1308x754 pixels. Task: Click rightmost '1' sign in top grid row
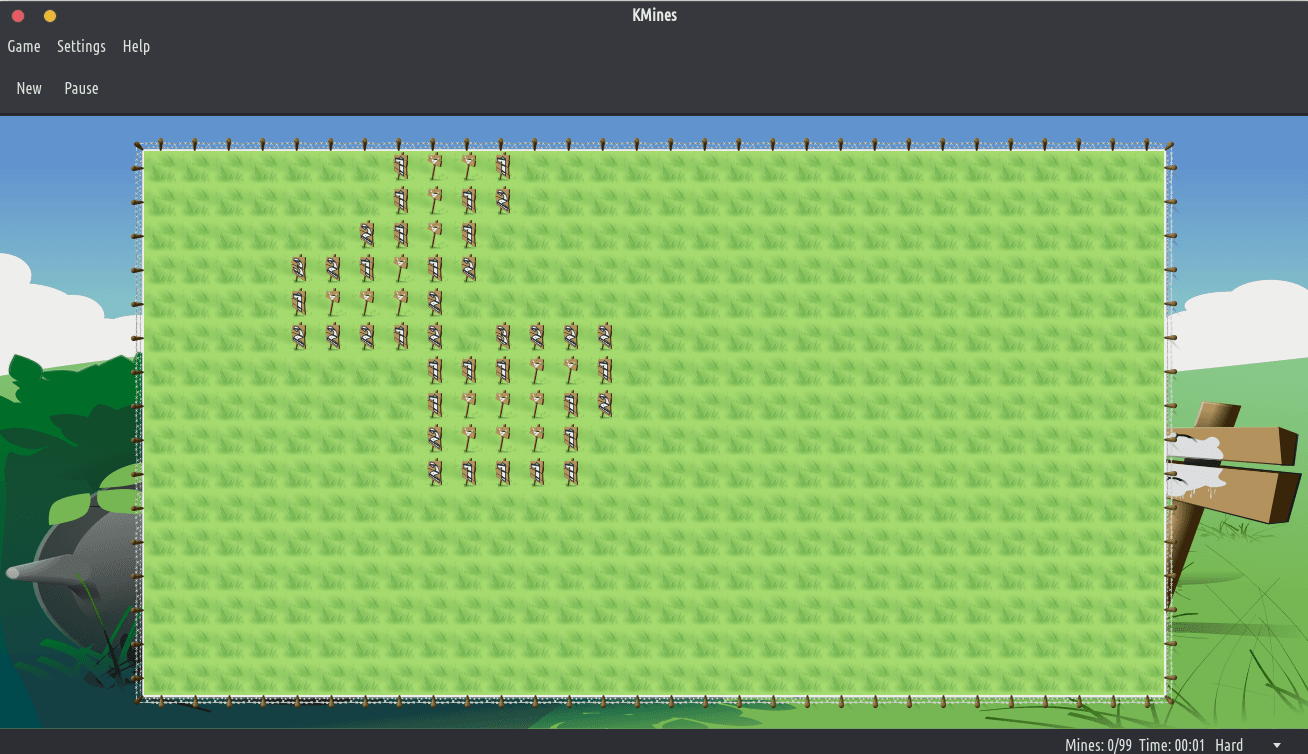point(502,166)
